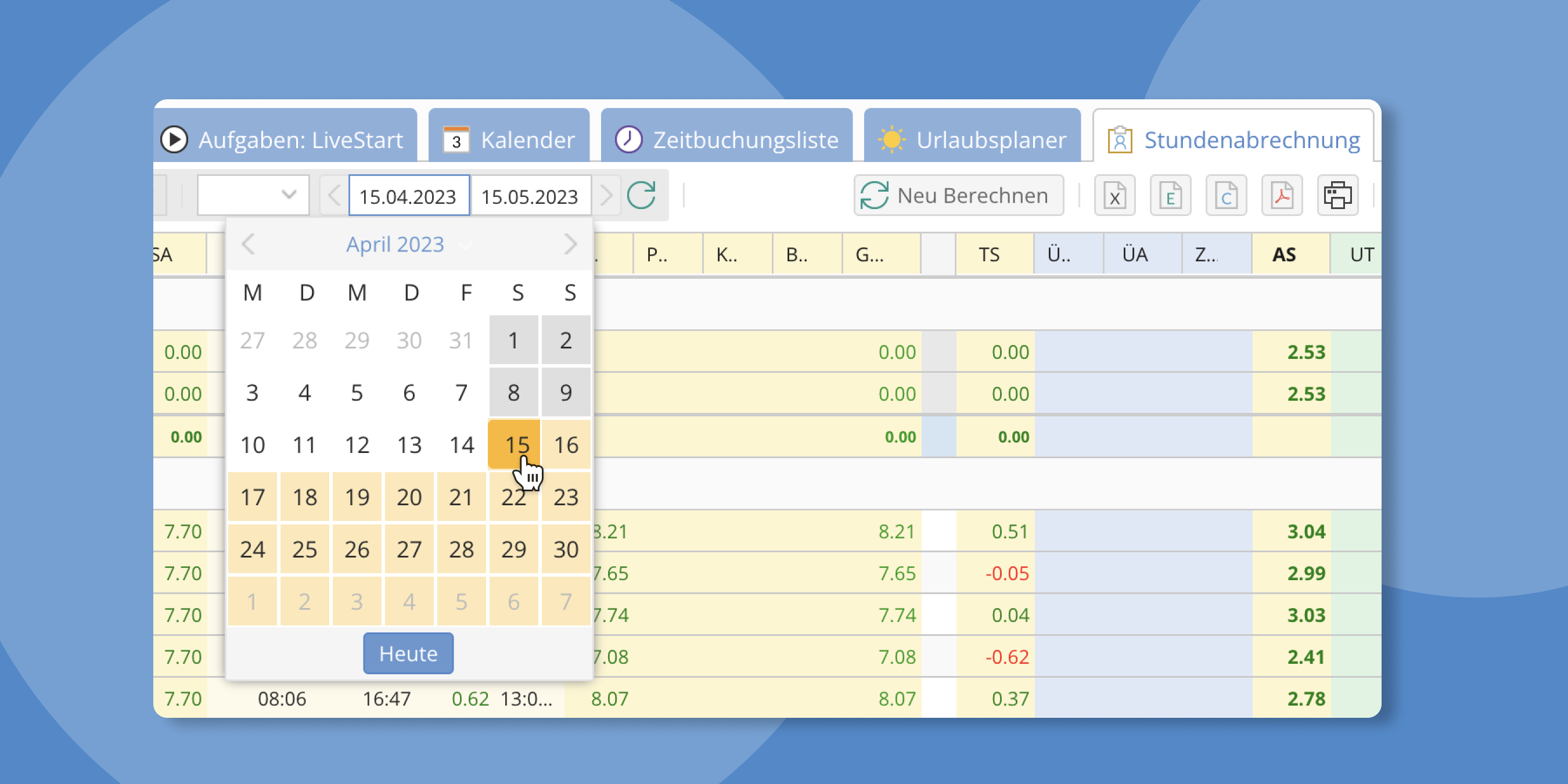Click the ÜA column header
This screenshot has height=784, width=1568.
coord(1142,254)
